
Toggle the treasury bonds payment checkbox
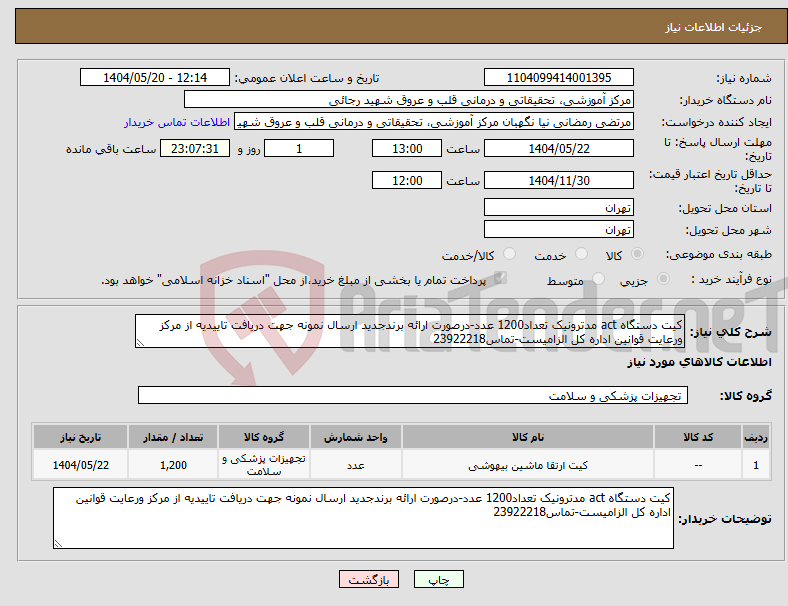[501, 277]
